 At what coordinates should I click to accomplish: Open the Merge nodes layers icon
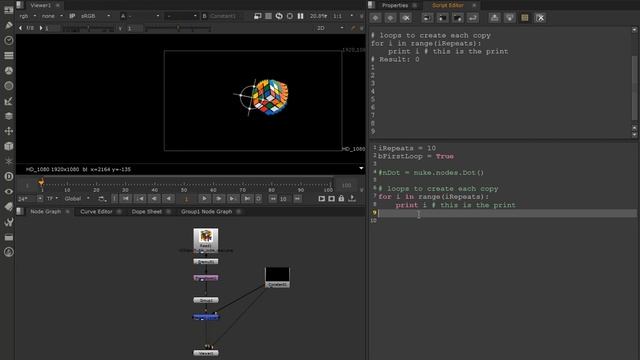[x=9, y=116]
